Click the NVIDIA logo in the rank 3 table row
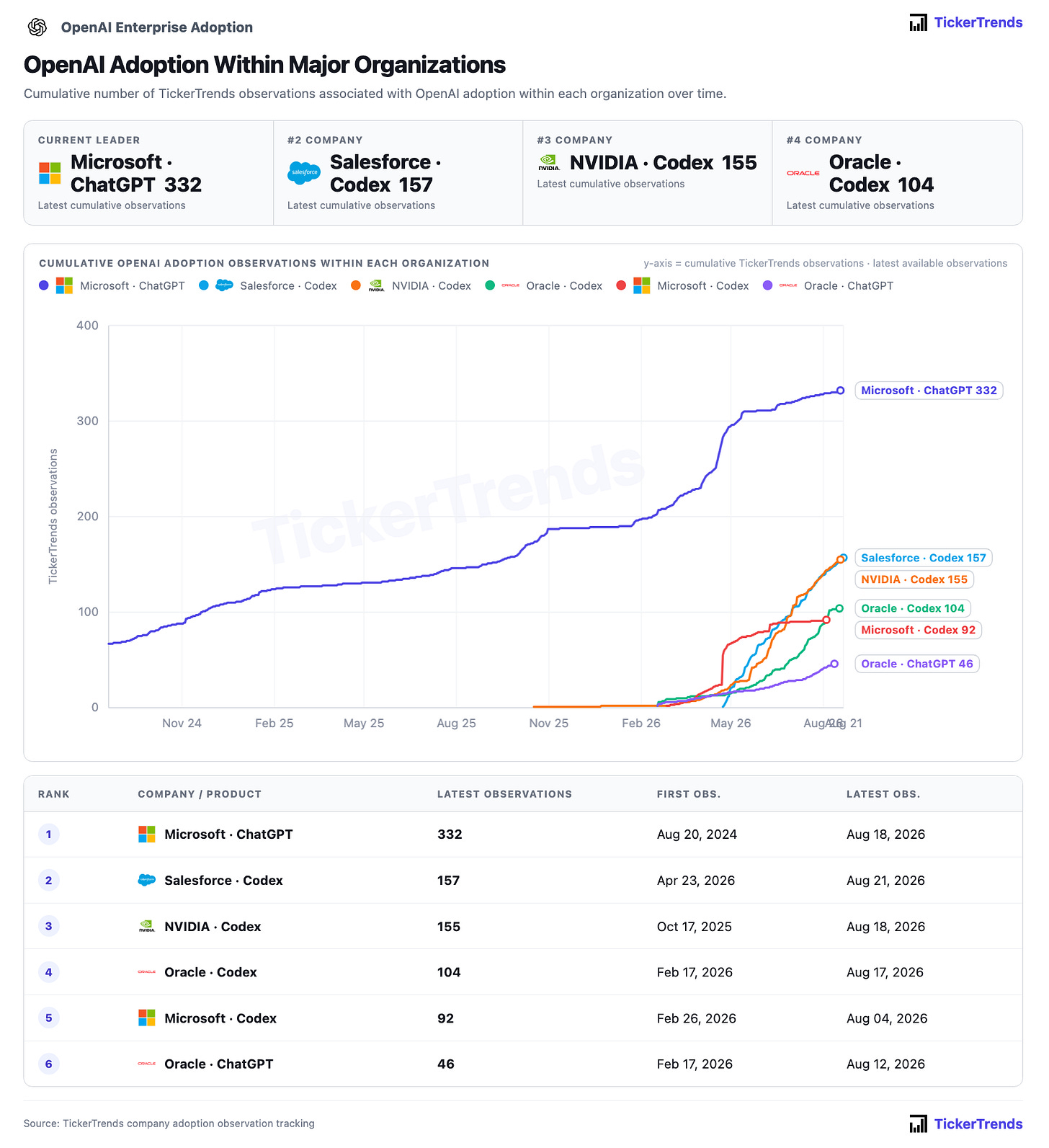This screenshot has height=1148, width=1049. 147,926
